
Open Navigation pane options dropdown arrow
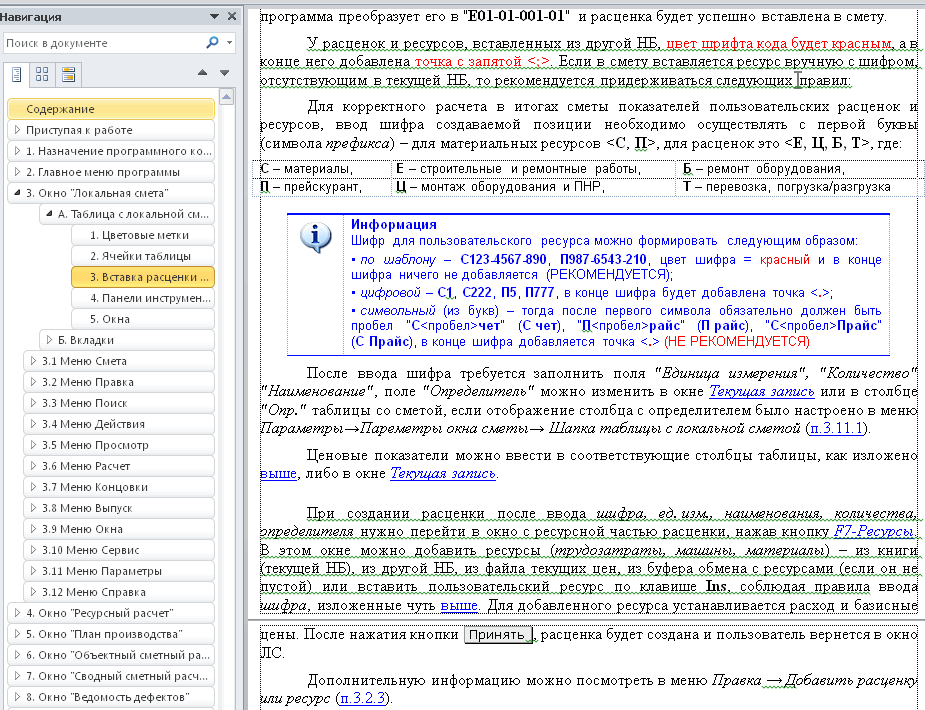click(x=214, y=17)
